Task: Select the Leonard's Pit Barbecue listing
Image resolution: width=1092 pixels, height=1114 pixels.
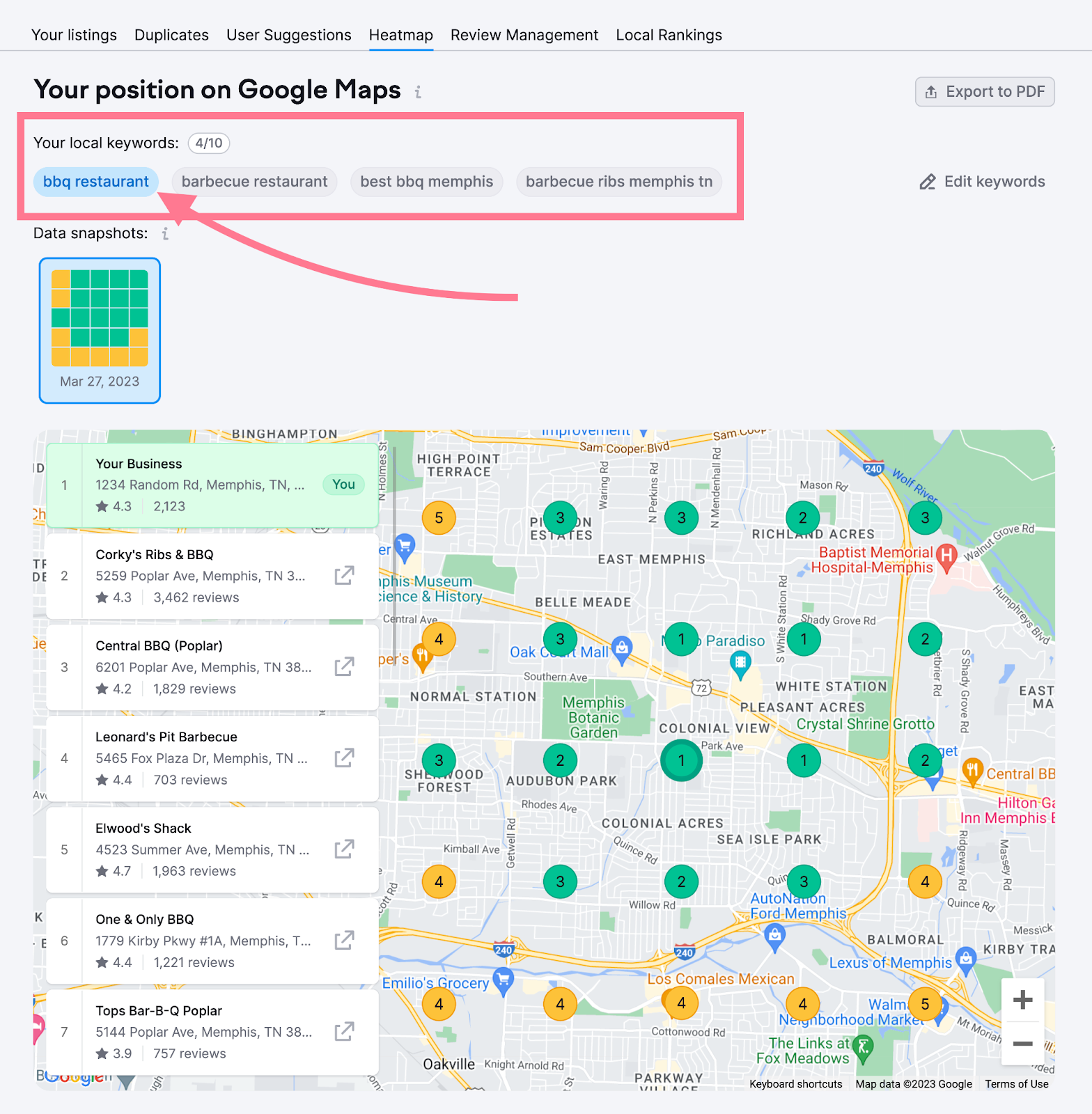Action: click(x=212, y=759)
